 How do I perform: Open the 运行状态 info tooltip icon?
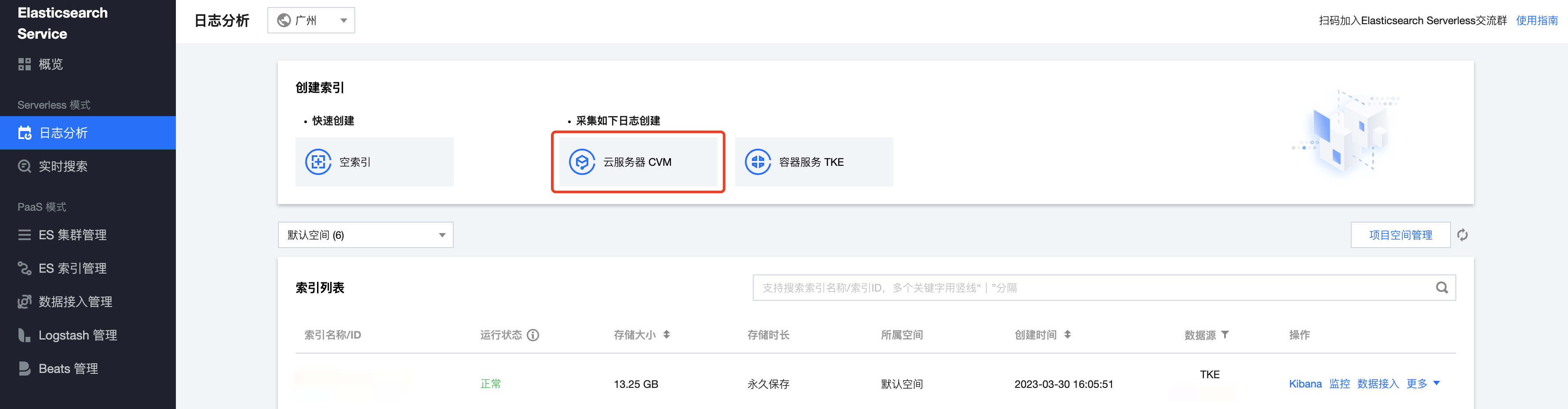coord(534,335)
